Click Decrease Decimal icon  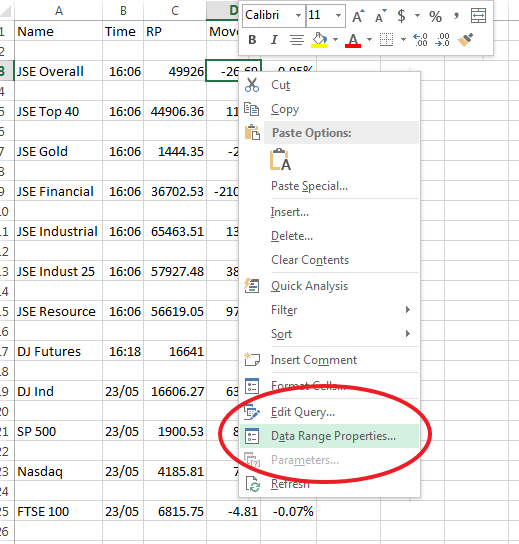(443, 40)
